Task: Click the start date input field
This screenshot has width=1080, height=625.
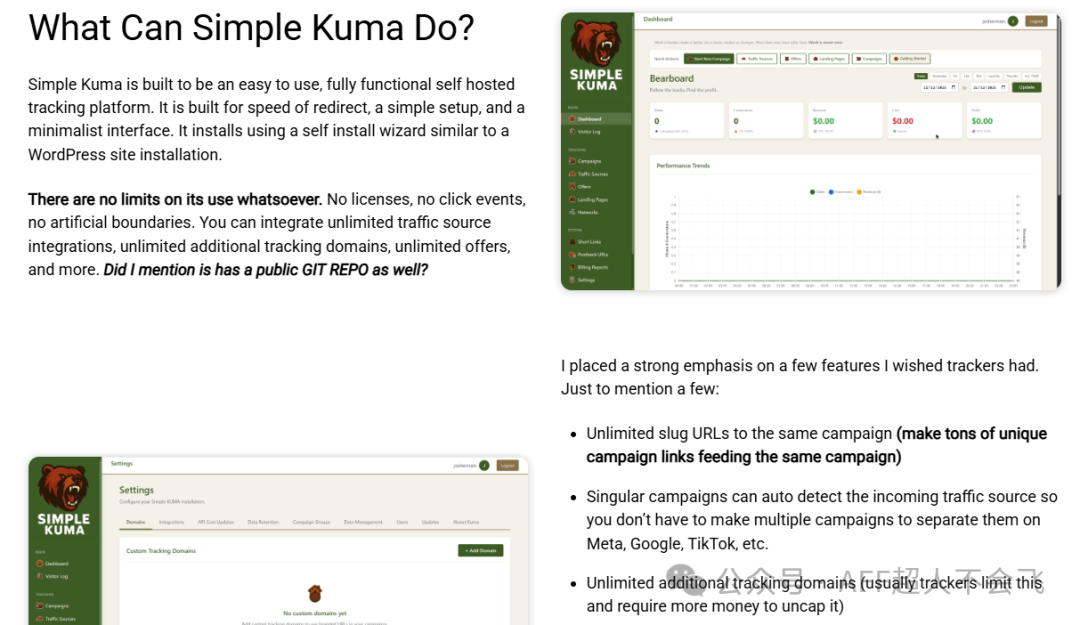Action: [x=939, y=88]
